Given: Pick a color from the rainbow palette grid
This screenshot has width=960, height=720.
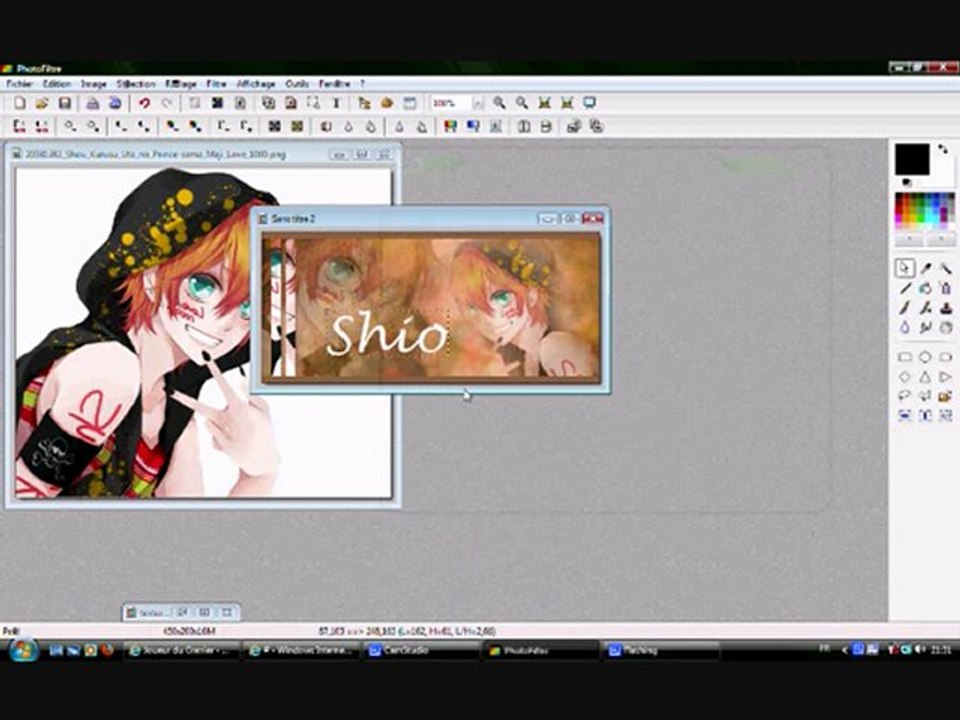Looking at the screenshot, I should pyautogui.click(x=924, y=211).
